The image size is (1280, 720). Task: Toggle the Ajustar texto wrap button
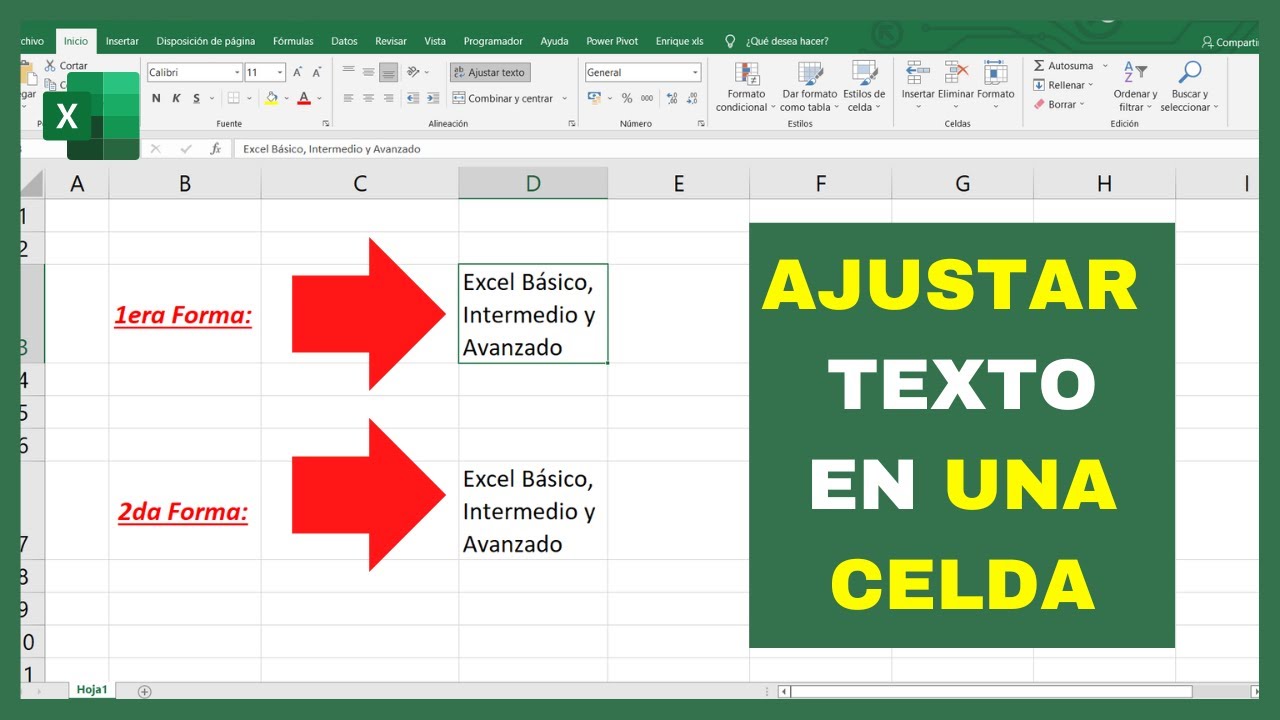pyautogui.click(x=489, y=72)
